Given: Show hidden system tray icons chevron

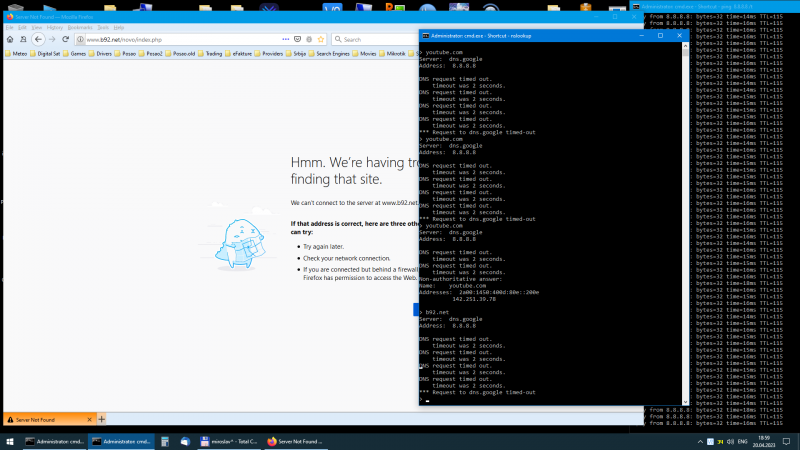Looking at the screenshot, I should coord(700,441).
